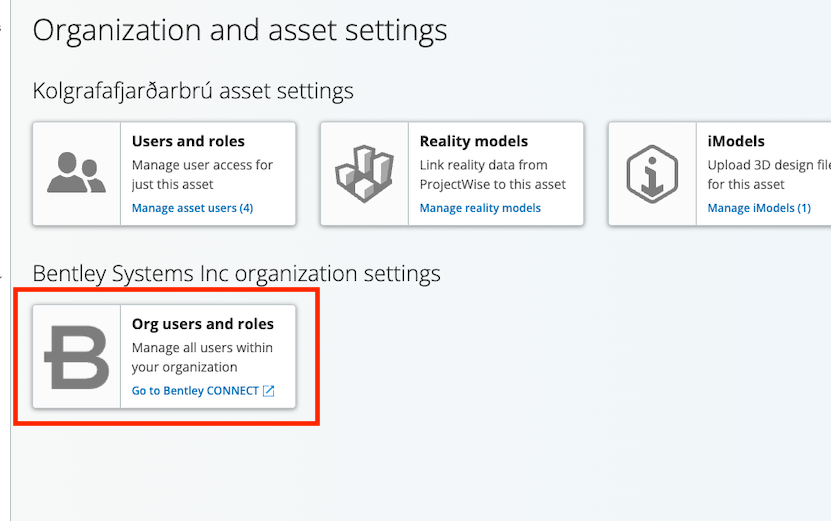Select the Org users and roles title
The height and width of the screenshot is (521, 831).
pyautogui.click(x=203, y=324)
